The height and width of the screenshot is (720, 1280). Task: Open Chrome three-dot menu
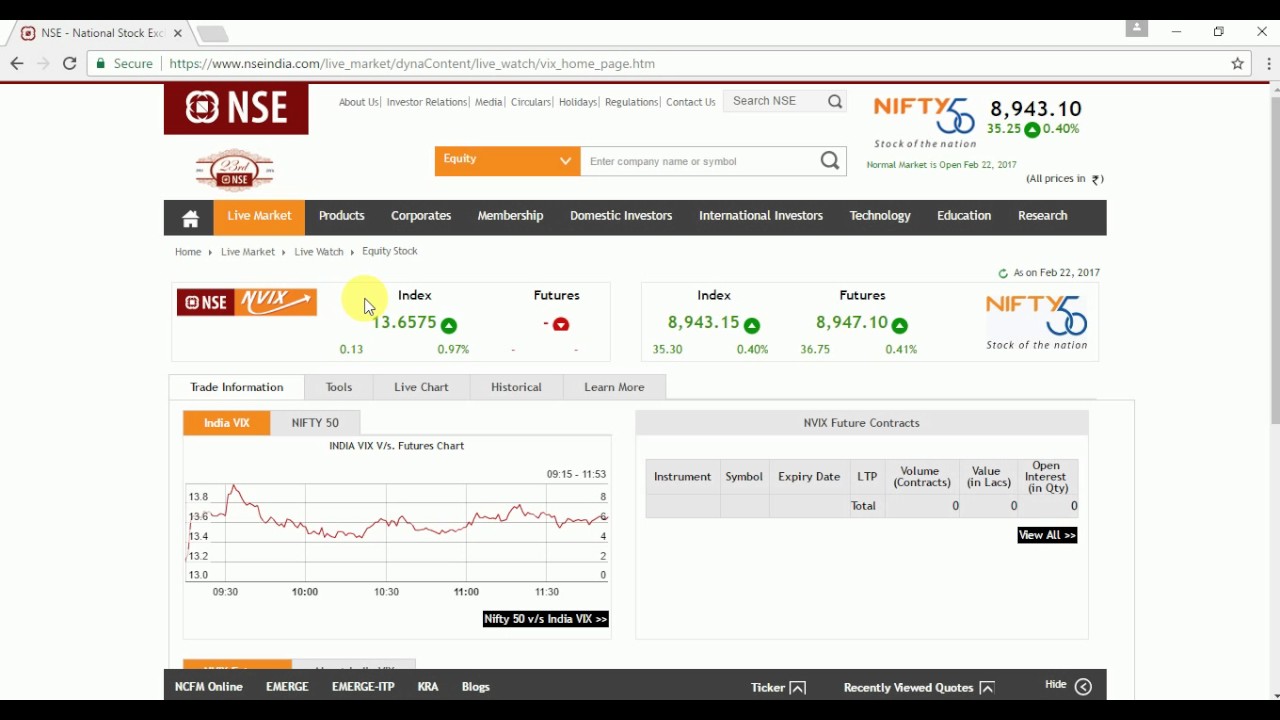[1268, 63]
